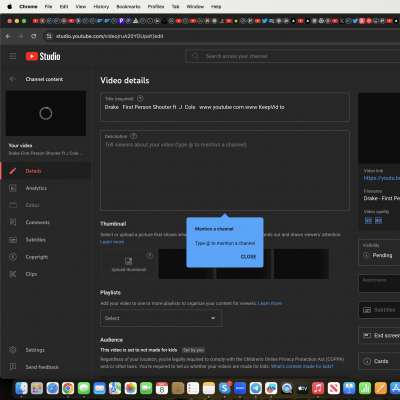
Task: Open Settings from the sidebar
Action: coord(35,350)
